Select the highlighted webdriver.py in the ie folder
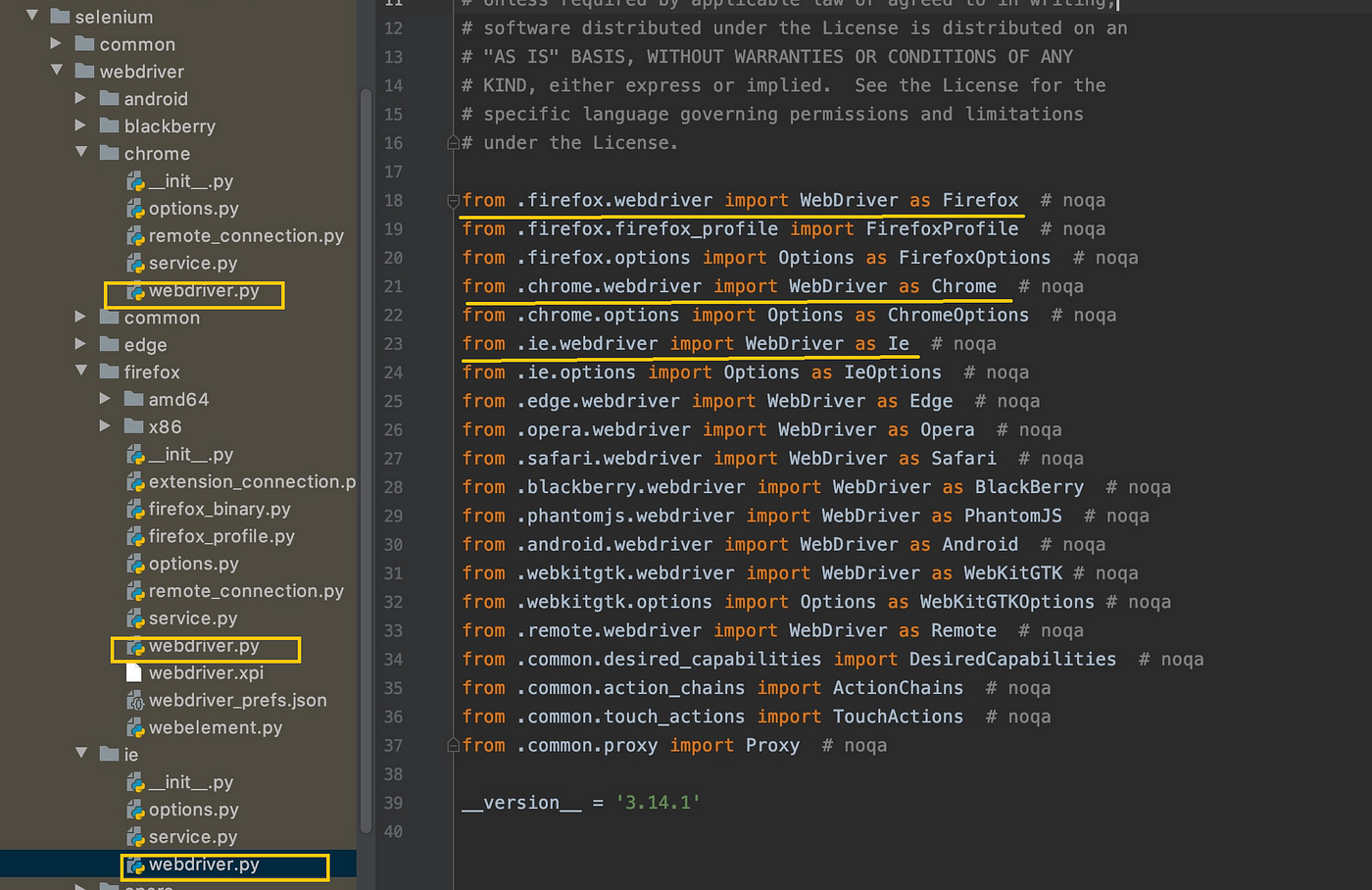This screenshot has width=1372, height=890. 204,865
